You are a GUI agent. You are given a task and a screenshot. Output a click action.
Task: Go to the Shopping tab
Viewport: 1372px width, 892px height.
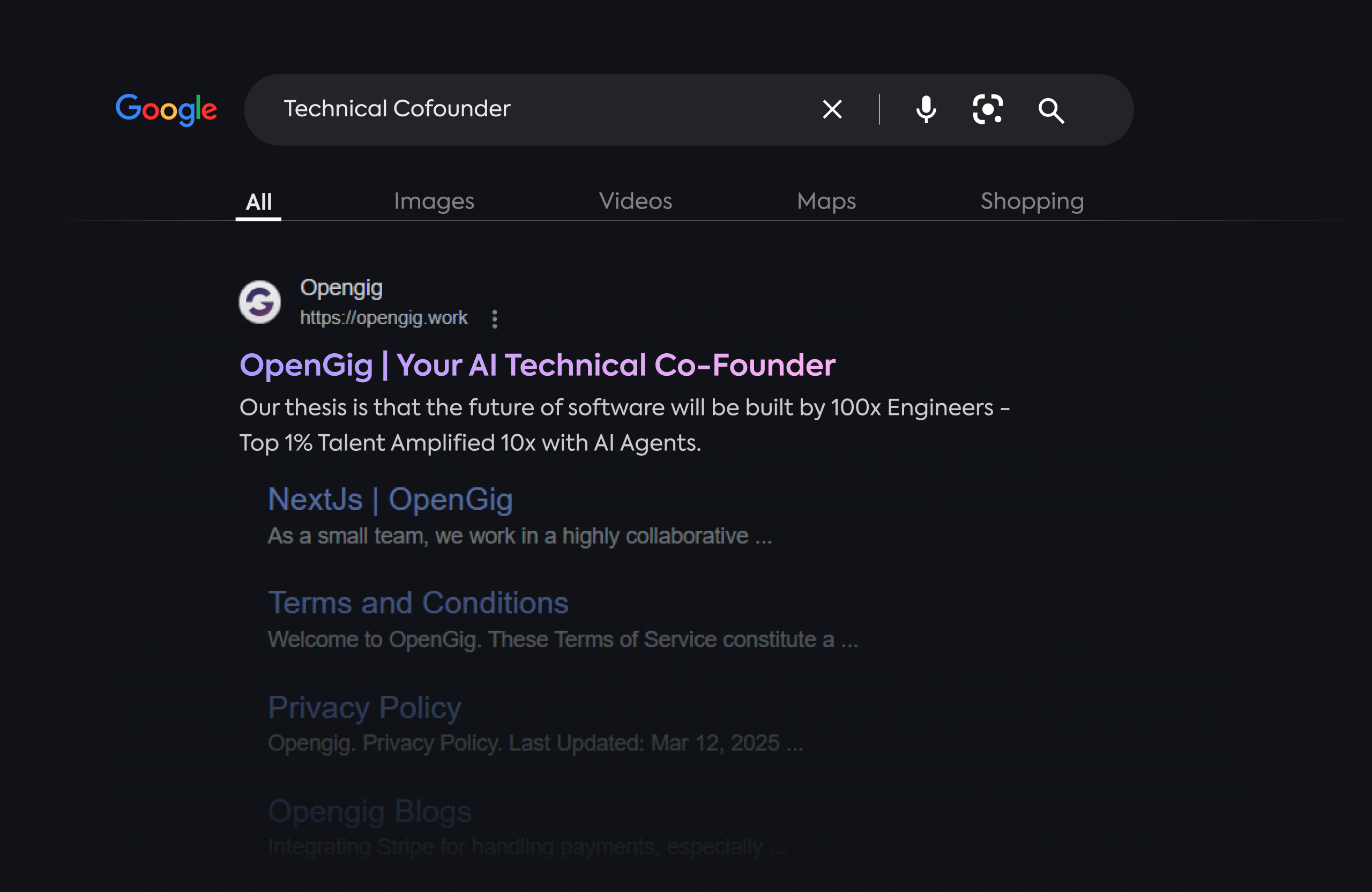(1032, 201)
